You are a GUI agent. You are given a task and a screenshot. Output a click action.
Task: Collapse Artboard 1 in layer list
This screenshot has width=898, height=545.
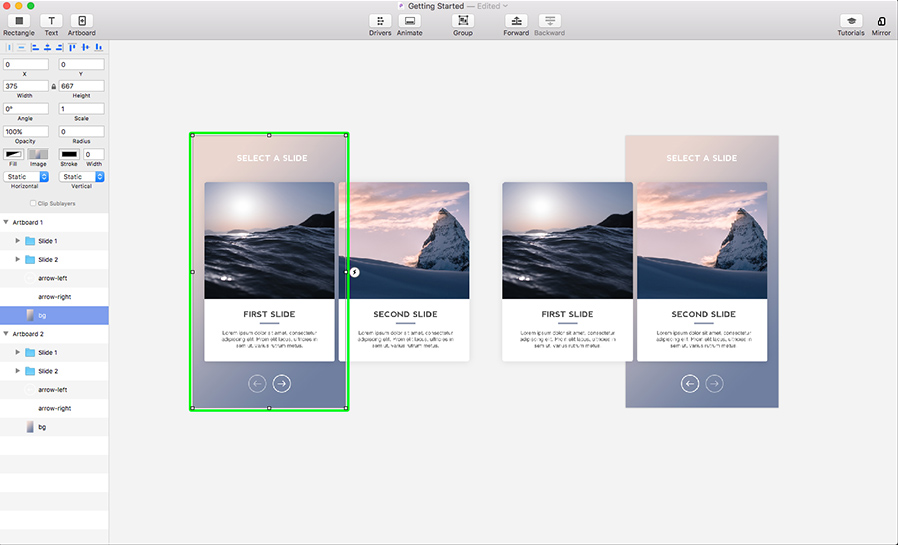pyautogui.click(x=6, y=222)
